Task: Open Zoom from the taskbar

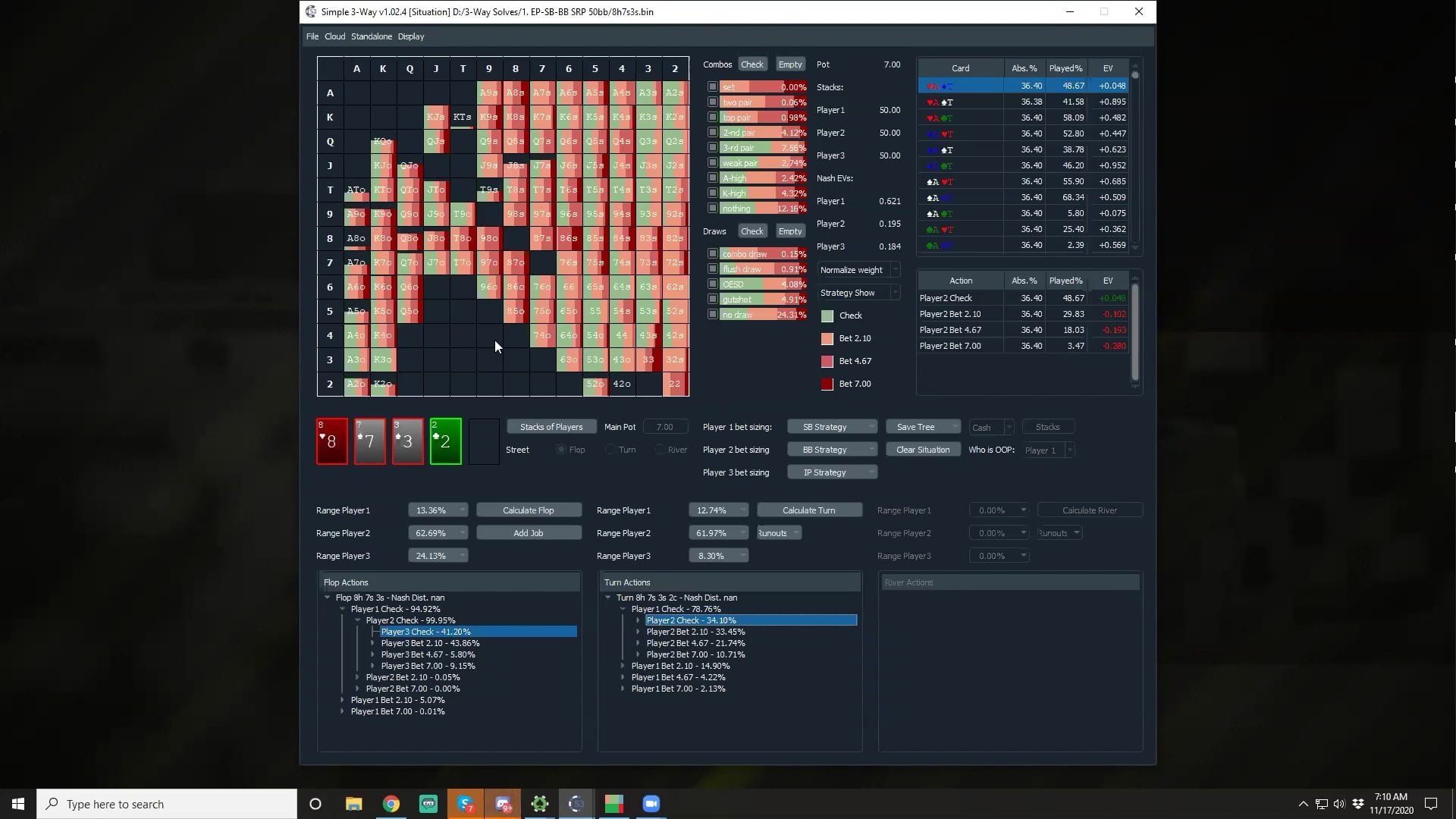Action: pyautogui.click(x=651, y=804)
